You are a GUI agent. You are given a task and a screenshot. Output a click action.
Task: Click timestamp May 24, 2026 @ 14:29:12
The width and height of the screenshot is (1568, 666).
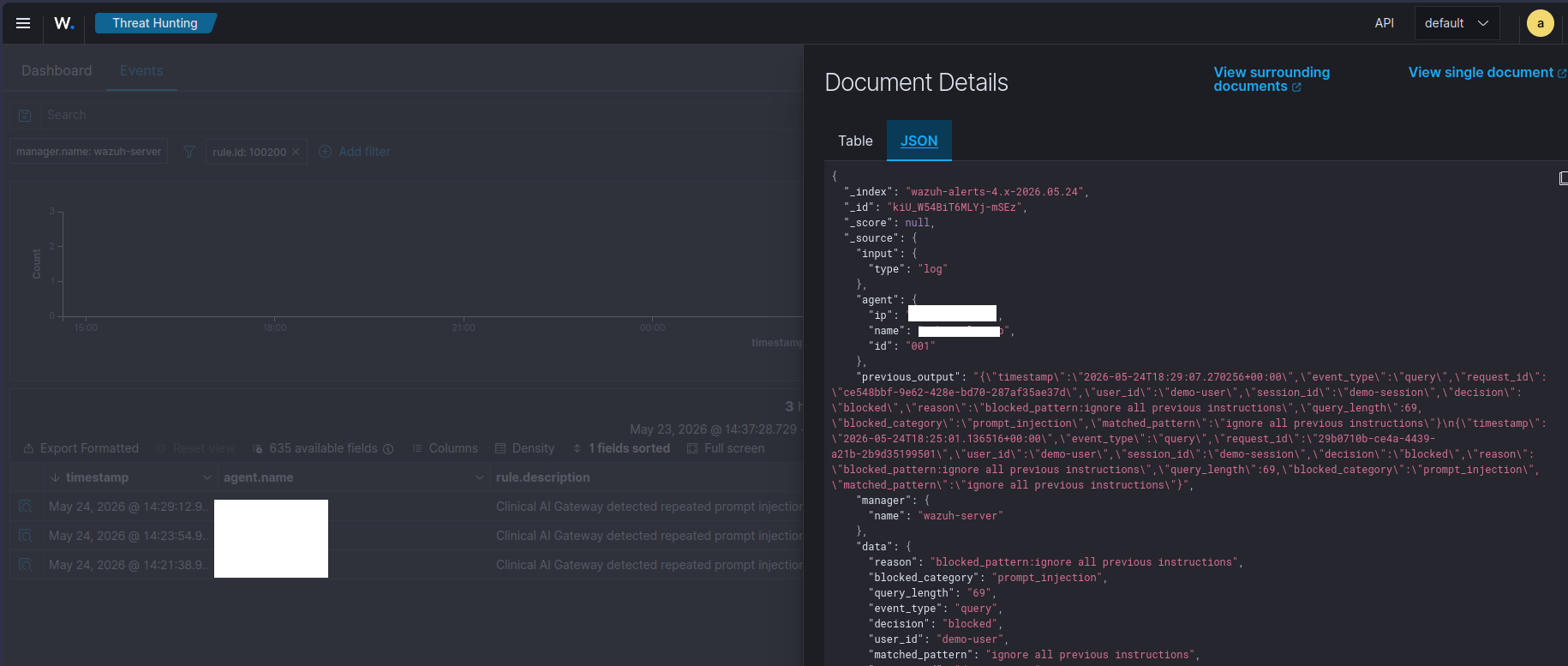(128, 507)
